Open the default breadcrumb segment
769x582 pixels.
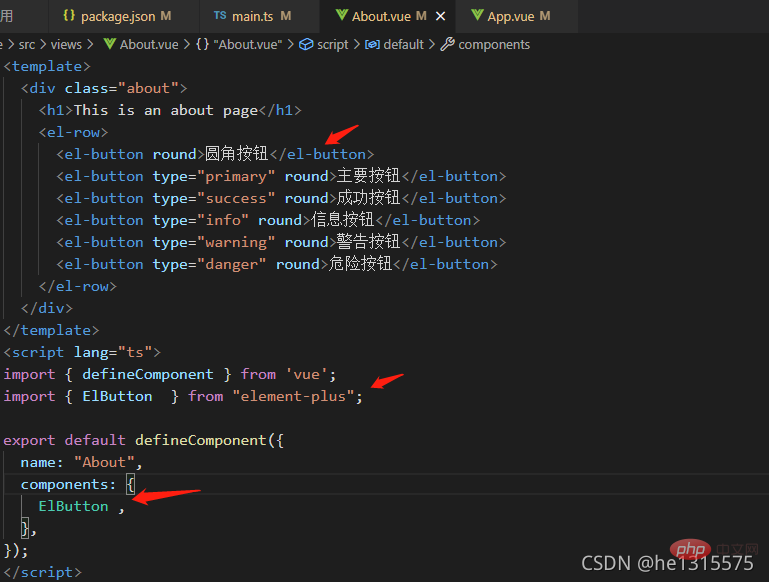403,45
